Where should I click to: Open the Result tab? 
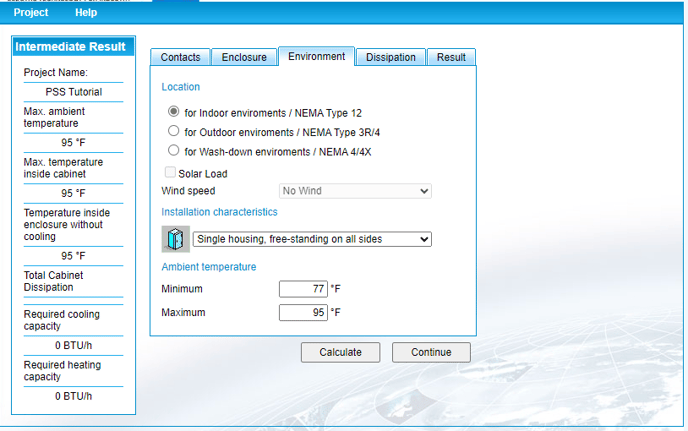451,57
